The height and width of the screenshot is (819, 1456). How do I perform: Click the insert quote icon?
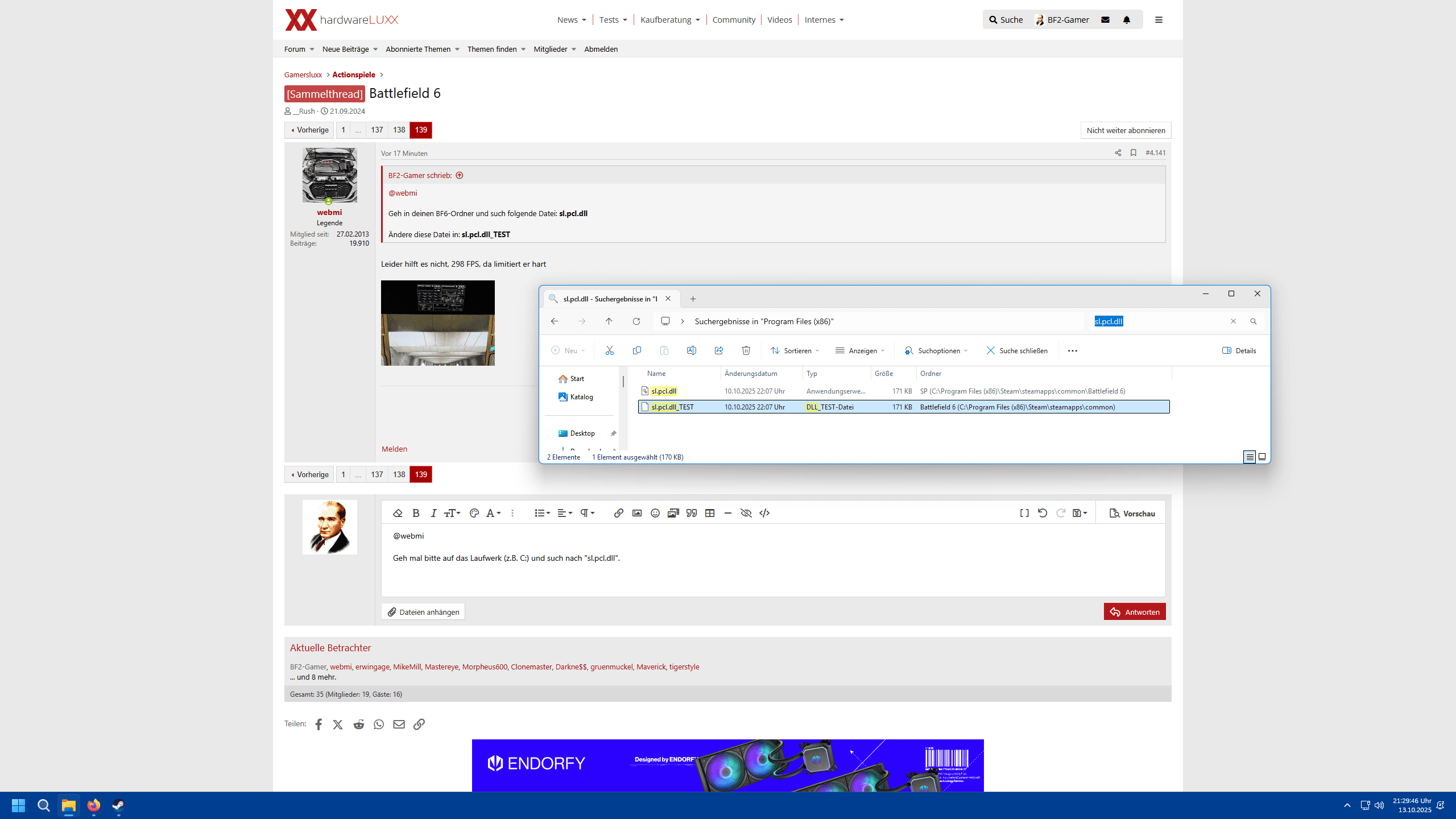tap(692, 513)
